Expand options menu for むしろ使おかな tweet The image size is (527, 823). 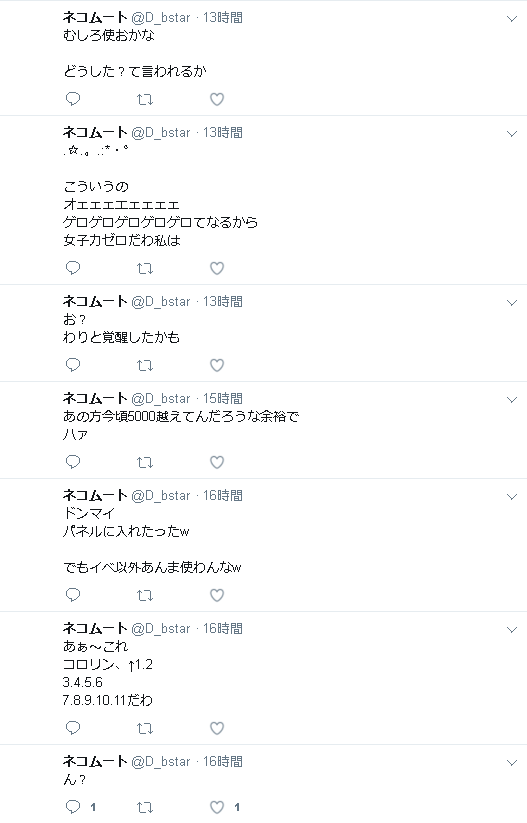(512, 19)
